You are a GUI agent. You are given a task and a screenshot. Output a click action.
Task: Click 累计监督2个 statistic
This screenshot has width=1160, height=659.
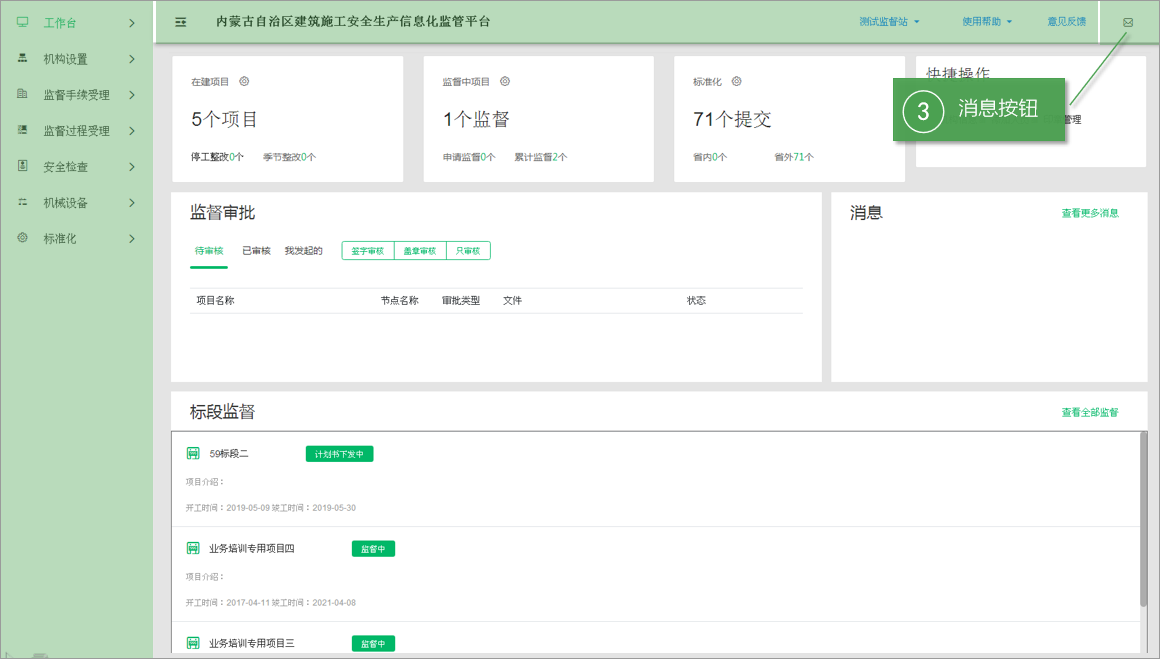541,157
